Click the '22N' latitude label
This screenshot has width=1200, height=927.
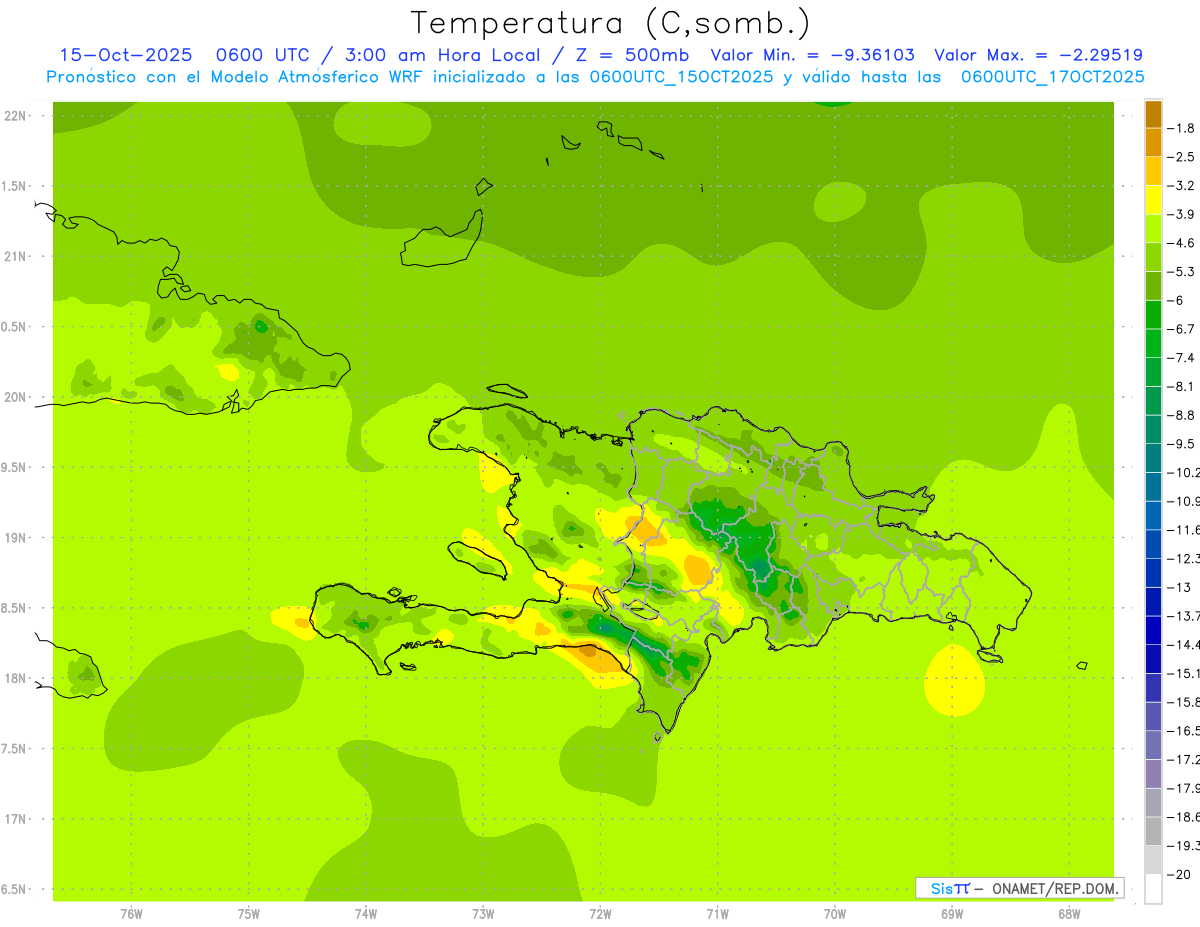point(16,116)
